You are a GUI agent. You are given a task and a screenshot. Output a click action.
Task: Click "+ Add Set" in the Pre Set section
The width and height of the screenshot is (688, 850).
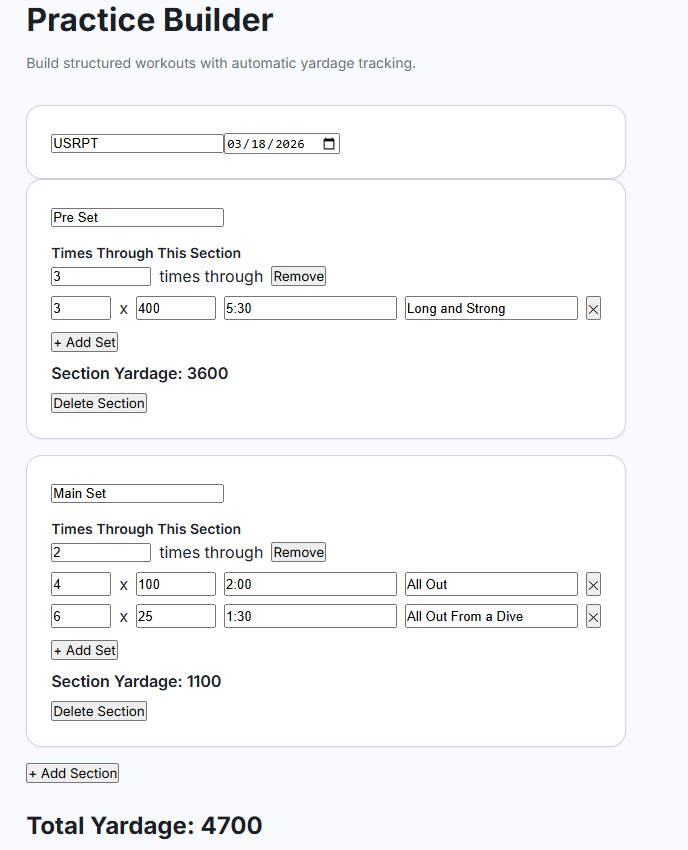84,341
